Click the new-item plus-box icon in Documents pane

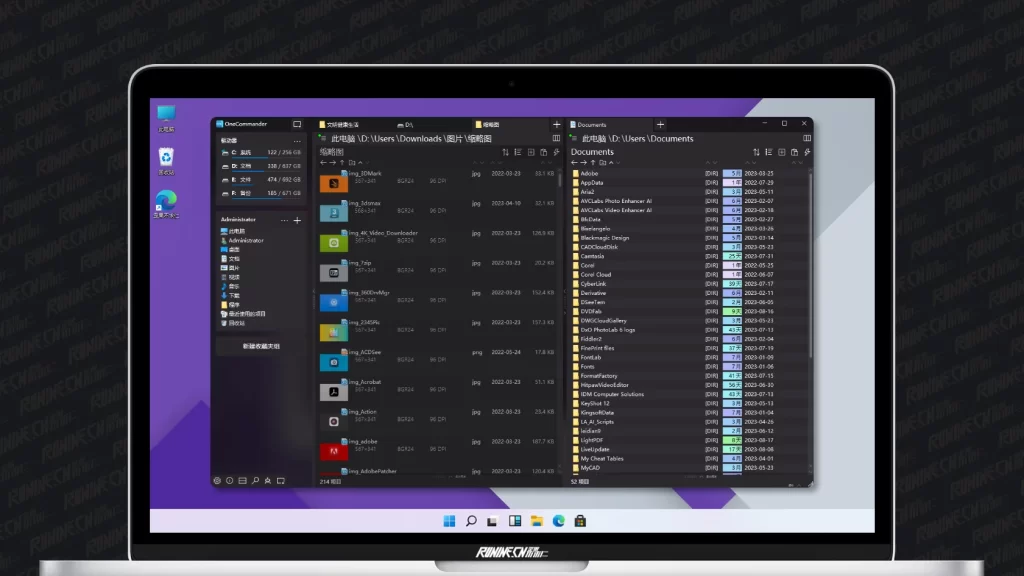pos(780,152)
